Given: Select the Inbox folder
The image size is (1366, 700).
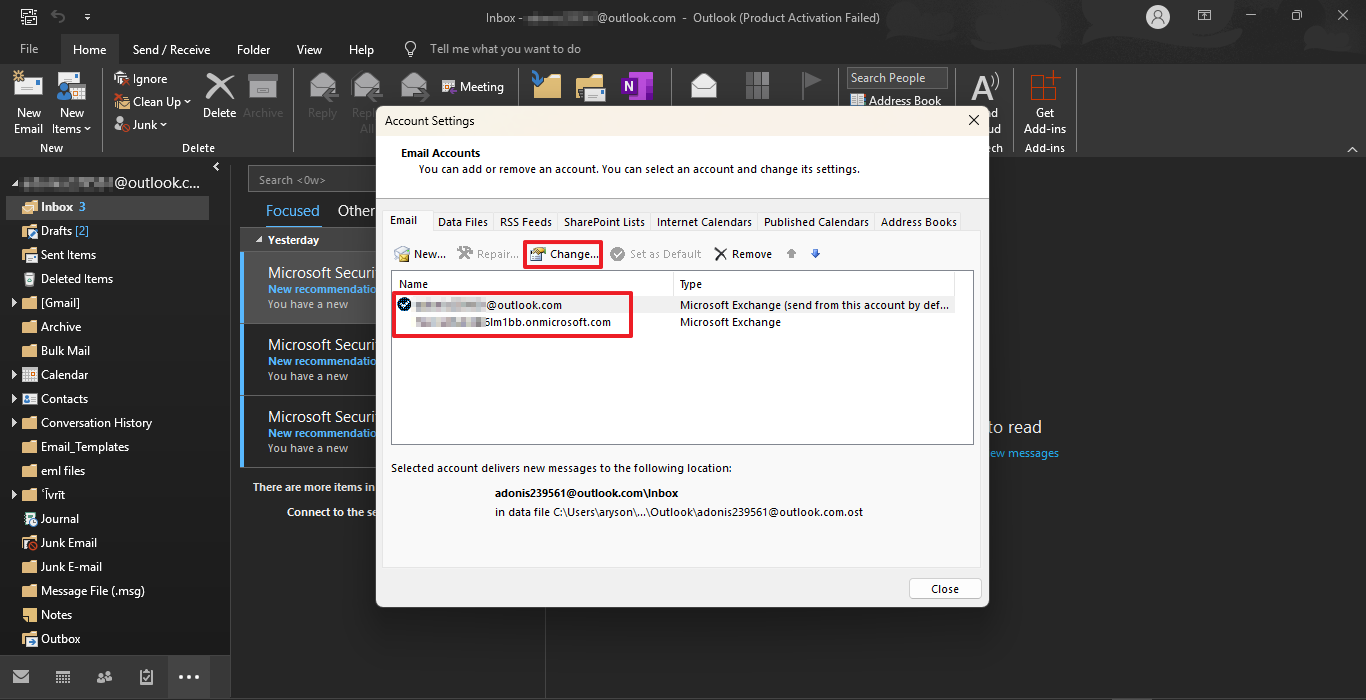Looking at the screenshot, I should coord(108,207).
